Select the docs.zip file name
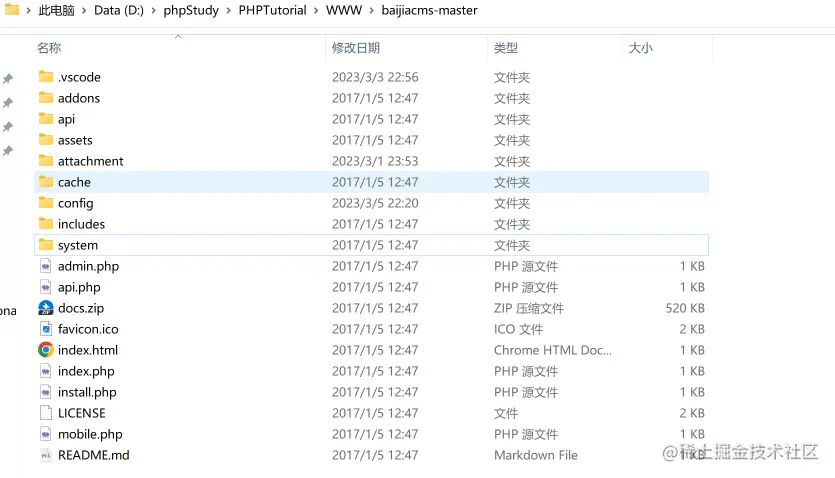The image size is (835, 478). click(81, 308)
